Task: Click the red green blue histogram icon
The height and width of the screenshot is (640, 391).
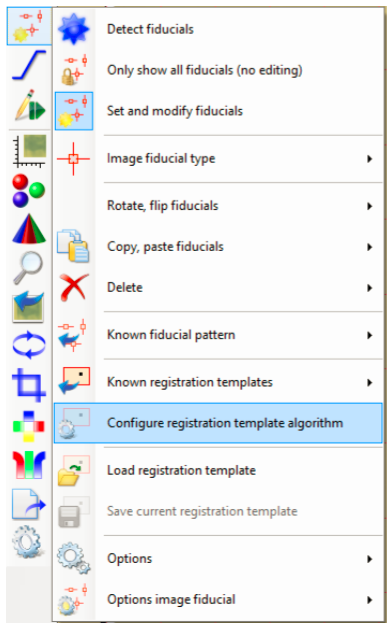Action: [29, 464]
